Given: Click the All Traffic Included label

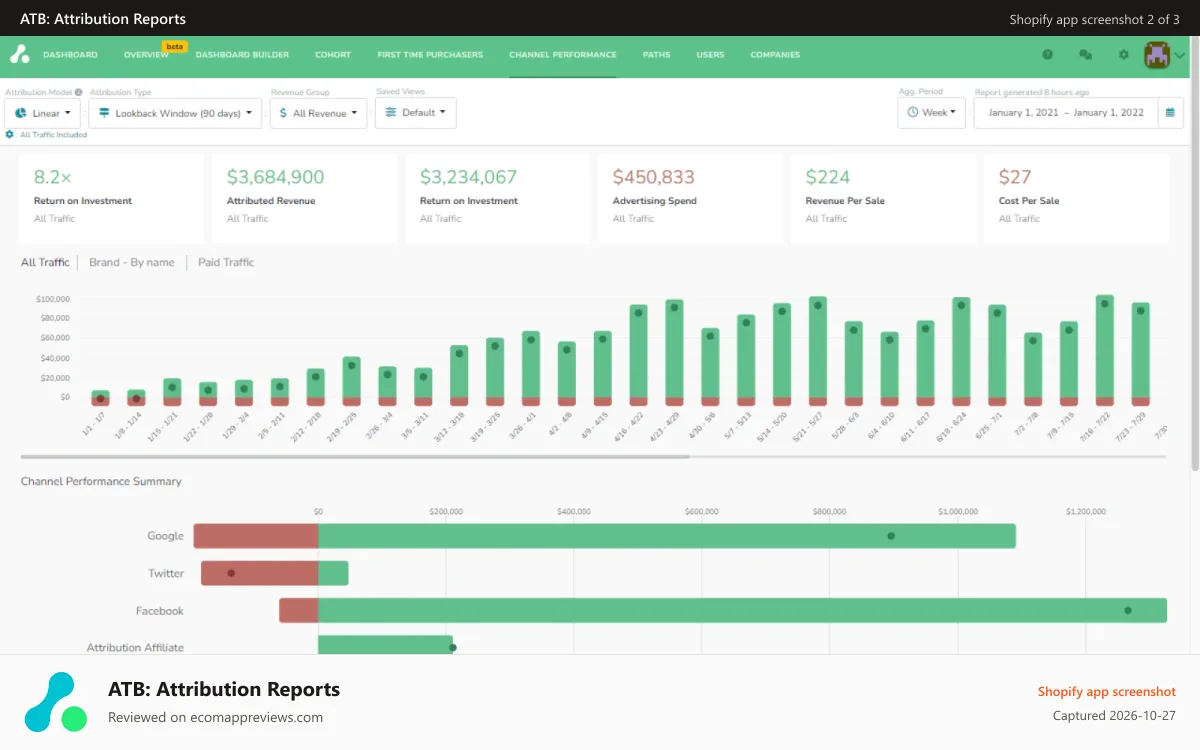Looking at the screenshot, I should coord(53,134).
